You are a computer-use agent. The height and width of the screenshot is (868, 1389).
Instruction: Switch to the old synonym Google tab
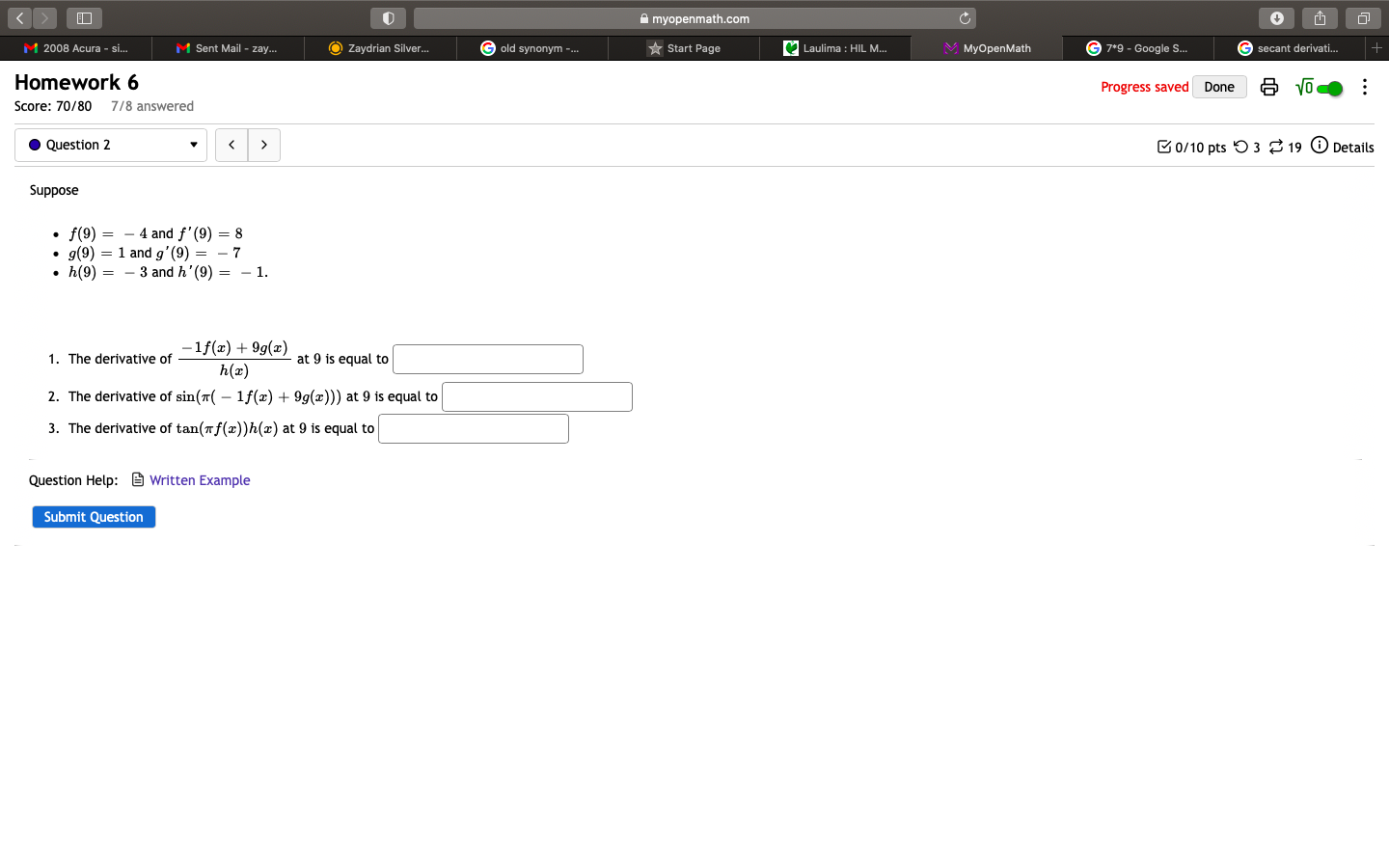[x=532, y=48]
